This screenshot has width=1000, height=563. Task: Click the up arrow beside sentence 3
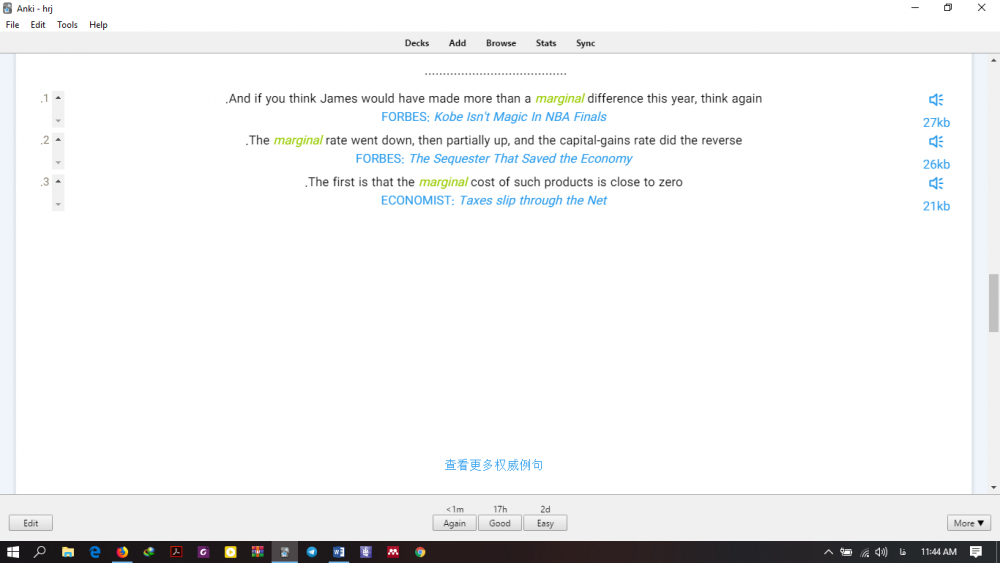click(x=58, y=181)
